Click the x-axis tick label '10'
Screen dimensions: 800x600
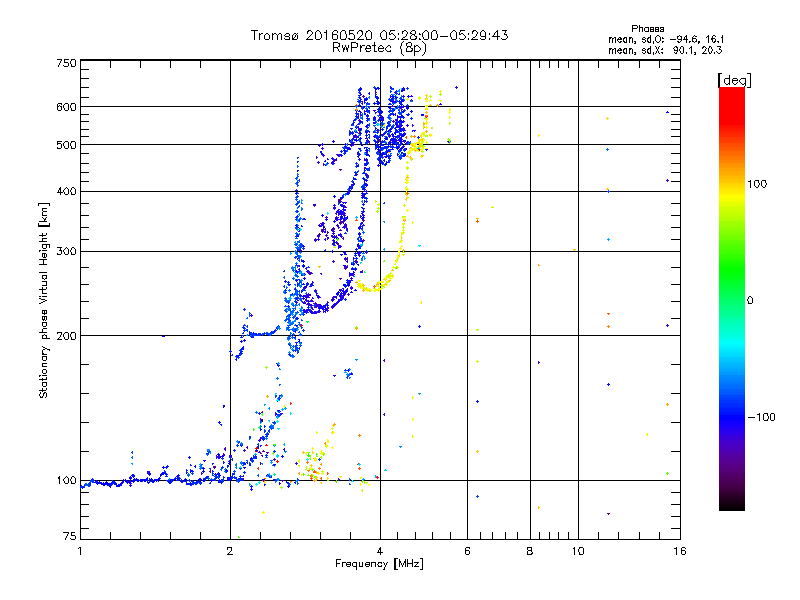(x=578, y=552)
